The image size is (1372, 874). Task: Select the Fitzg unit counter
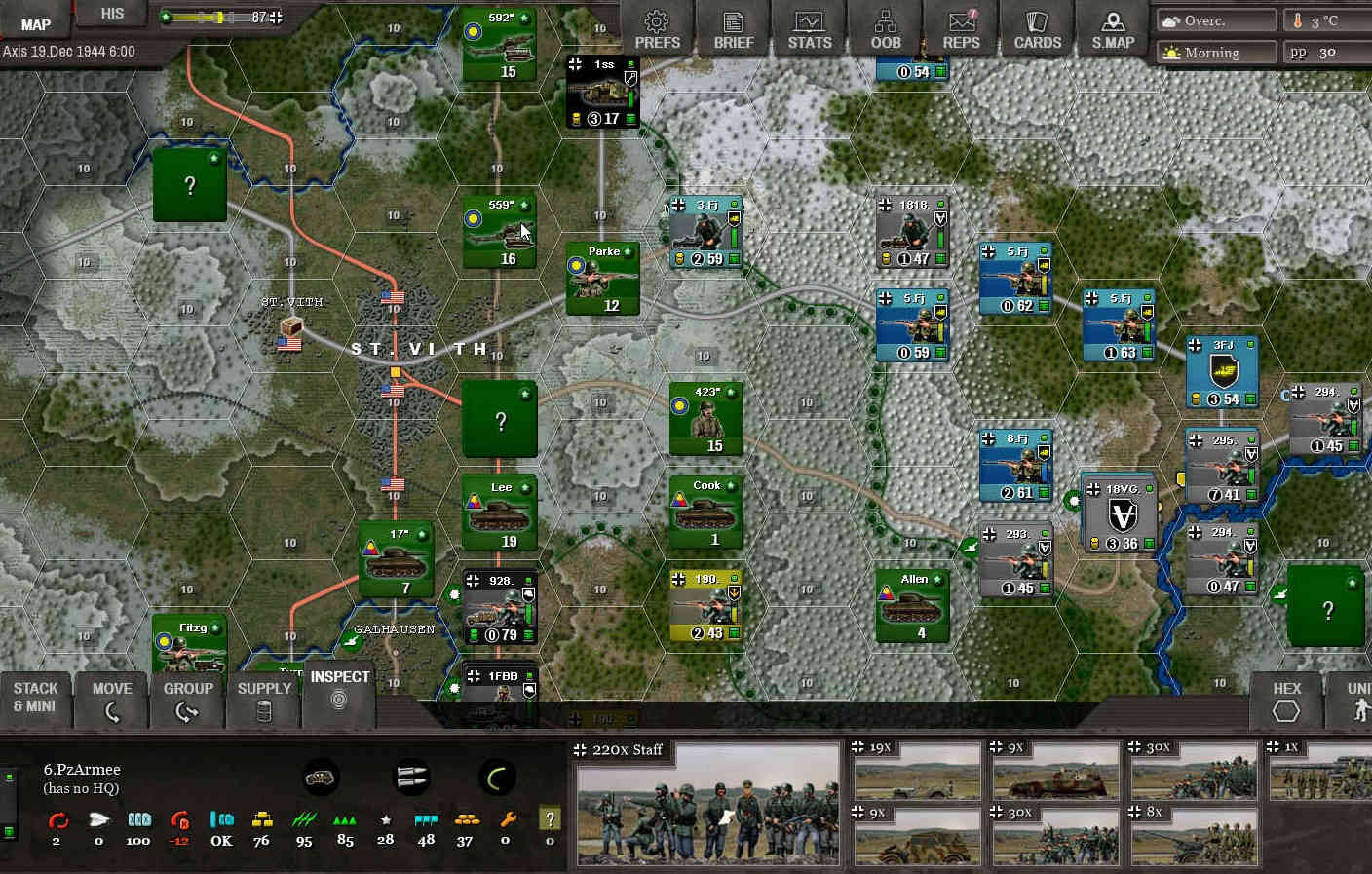coord(189,643)
